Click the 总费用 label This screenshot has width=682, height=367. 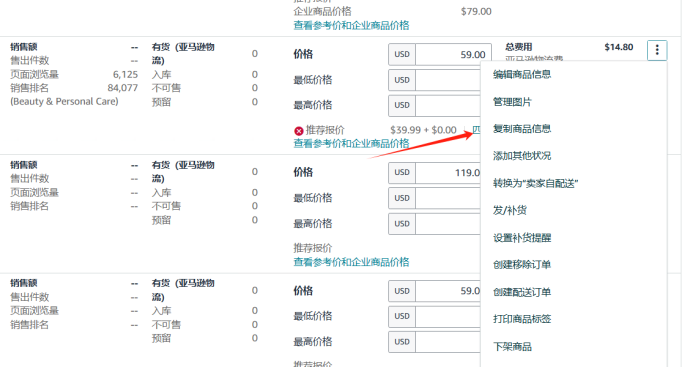pyautogui.click(x=518, y=47)
